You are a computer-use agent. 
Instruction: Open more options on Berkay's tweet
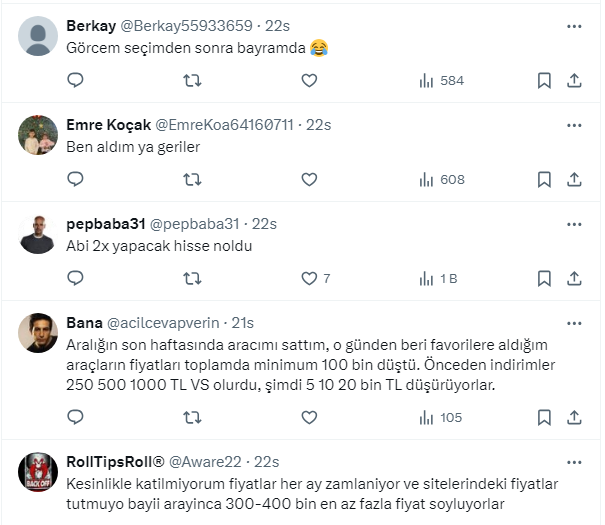[x=574, y=26]
